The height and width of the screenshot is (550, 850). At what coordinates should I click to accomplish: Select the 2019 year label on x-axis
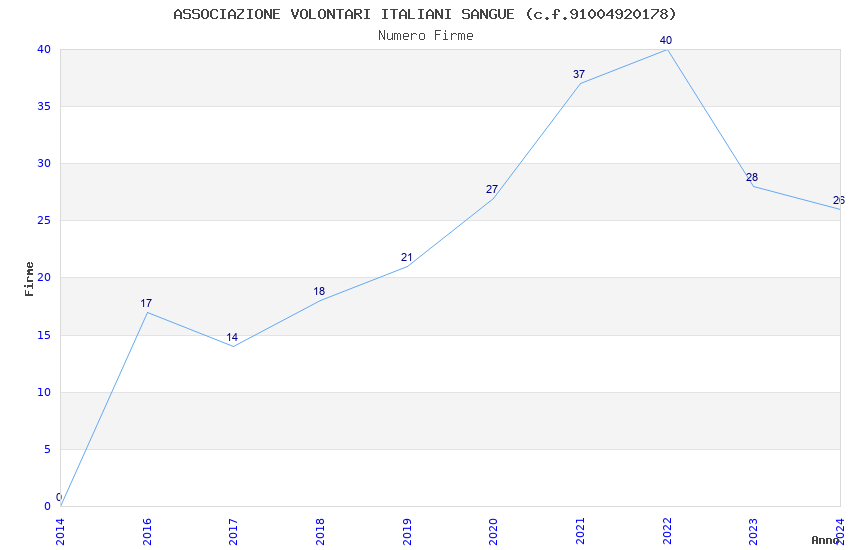[x=407, y=532]
